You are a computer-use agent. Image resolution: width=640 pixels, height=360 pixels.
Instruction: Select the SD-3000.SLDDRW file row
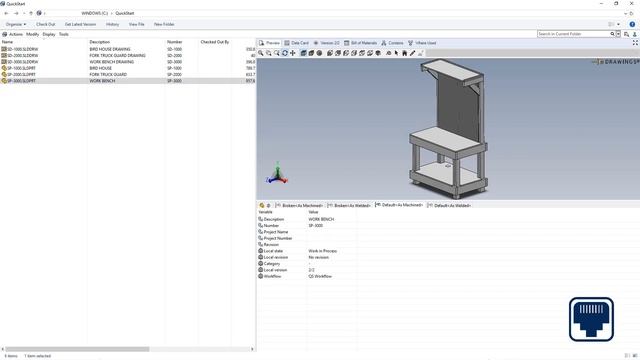point(128,62)
